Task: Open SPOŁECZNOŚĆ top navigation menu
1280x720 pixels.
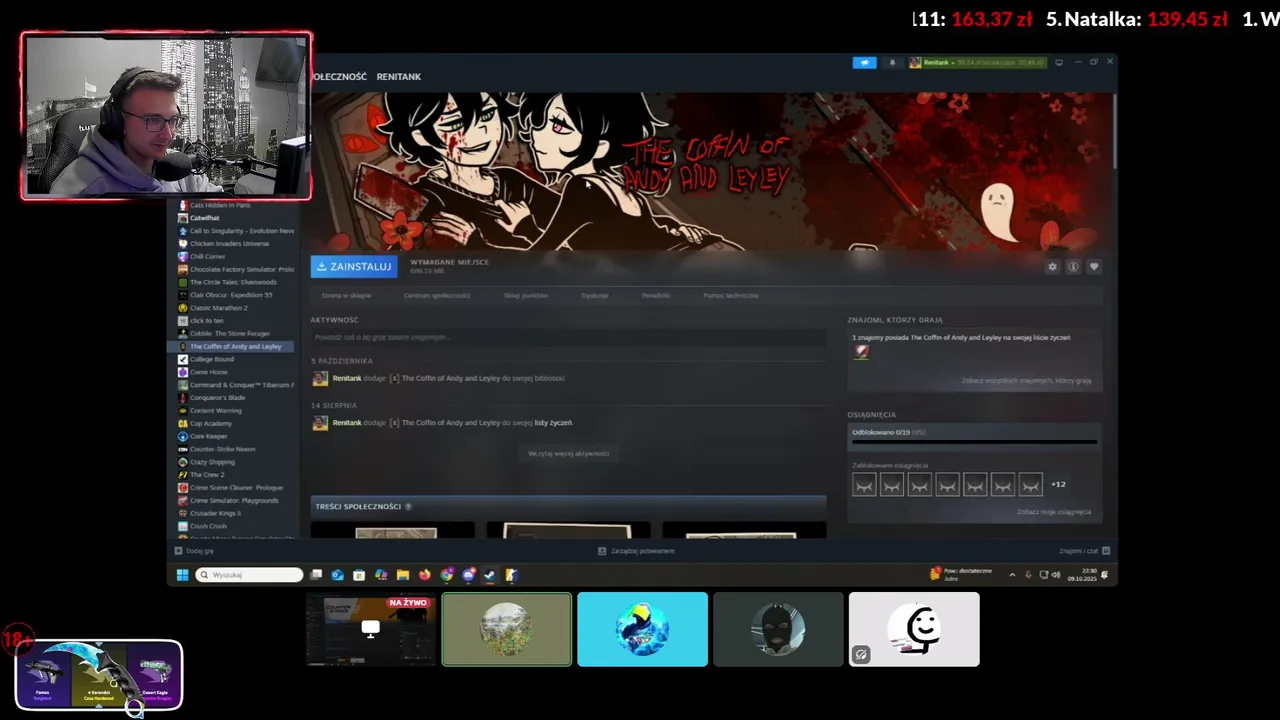Action: coord(340,77)
